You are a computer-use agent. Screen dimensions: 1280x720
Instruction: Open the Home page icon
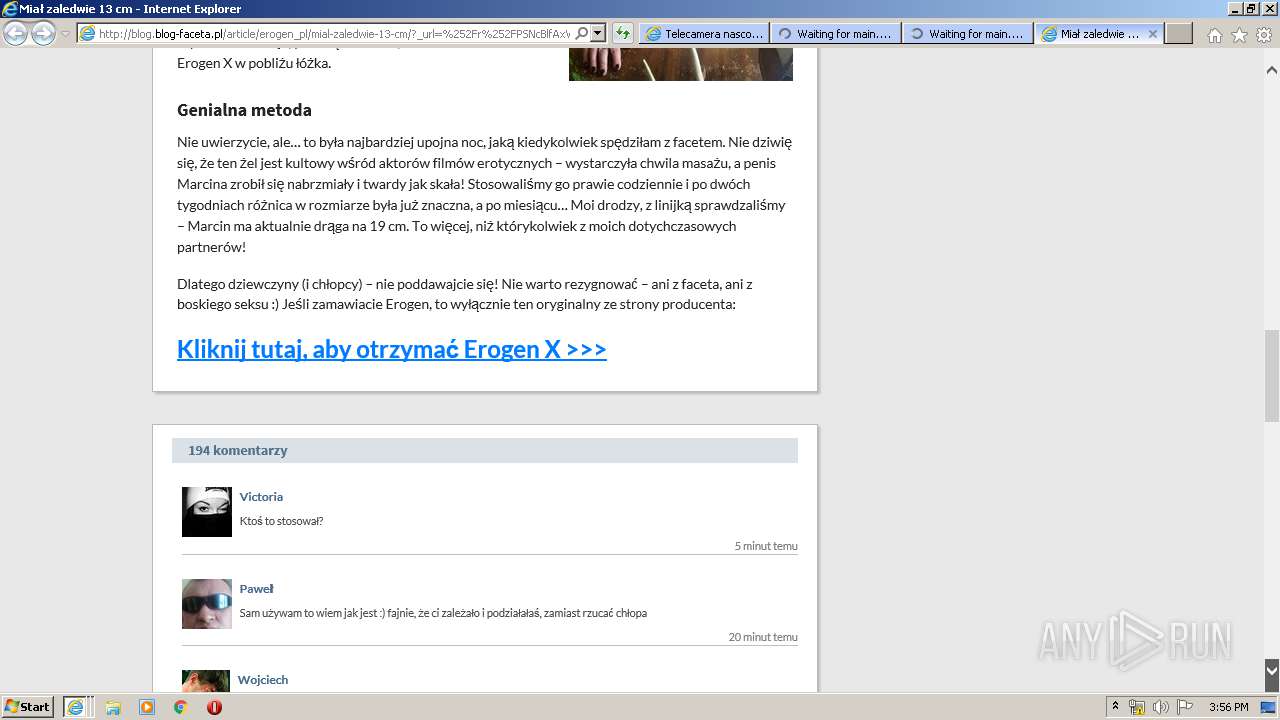pyautogui.click(x=1214, y=35)
